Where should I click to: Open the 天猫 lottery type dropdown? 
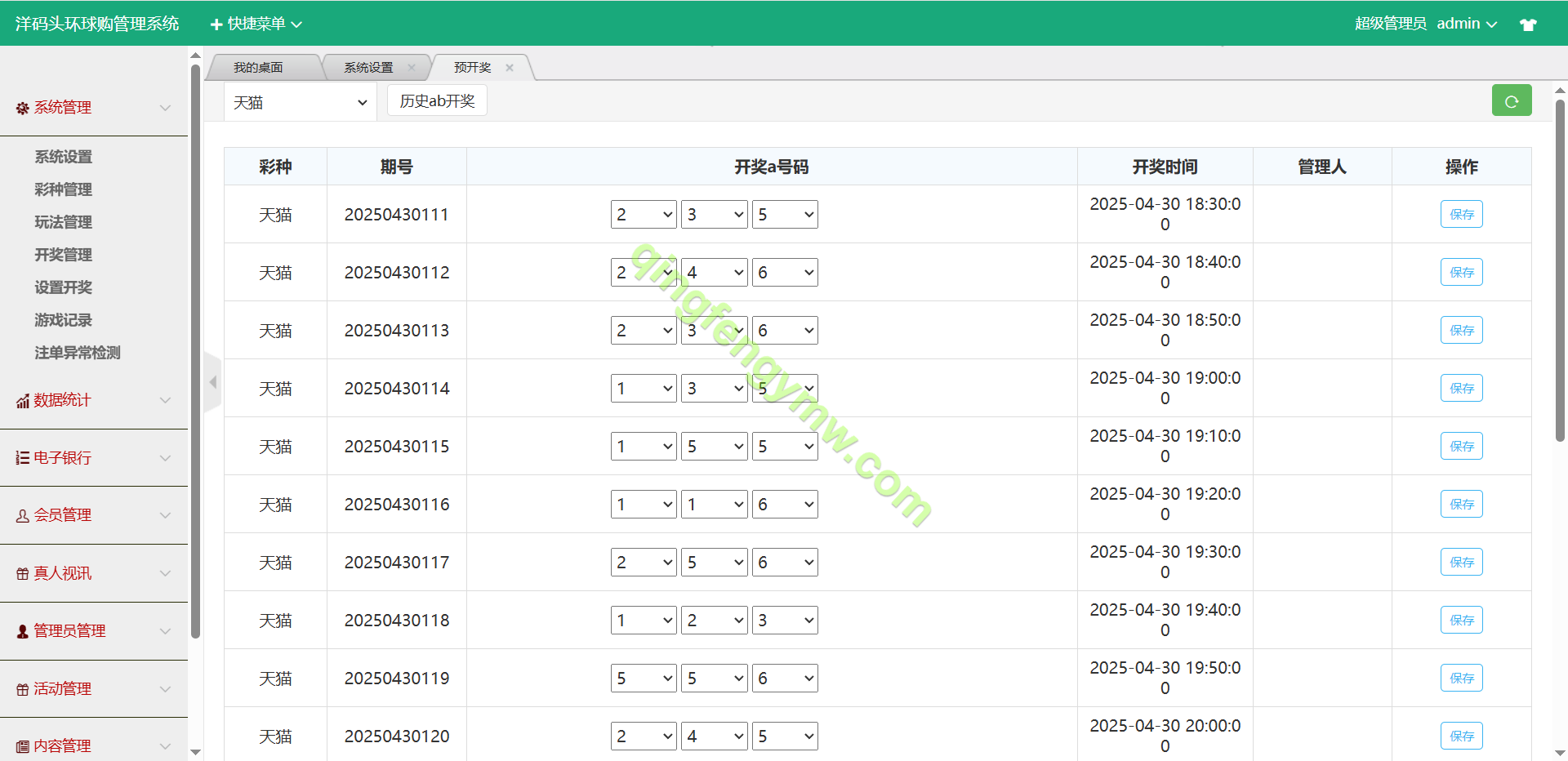[299, 103]
